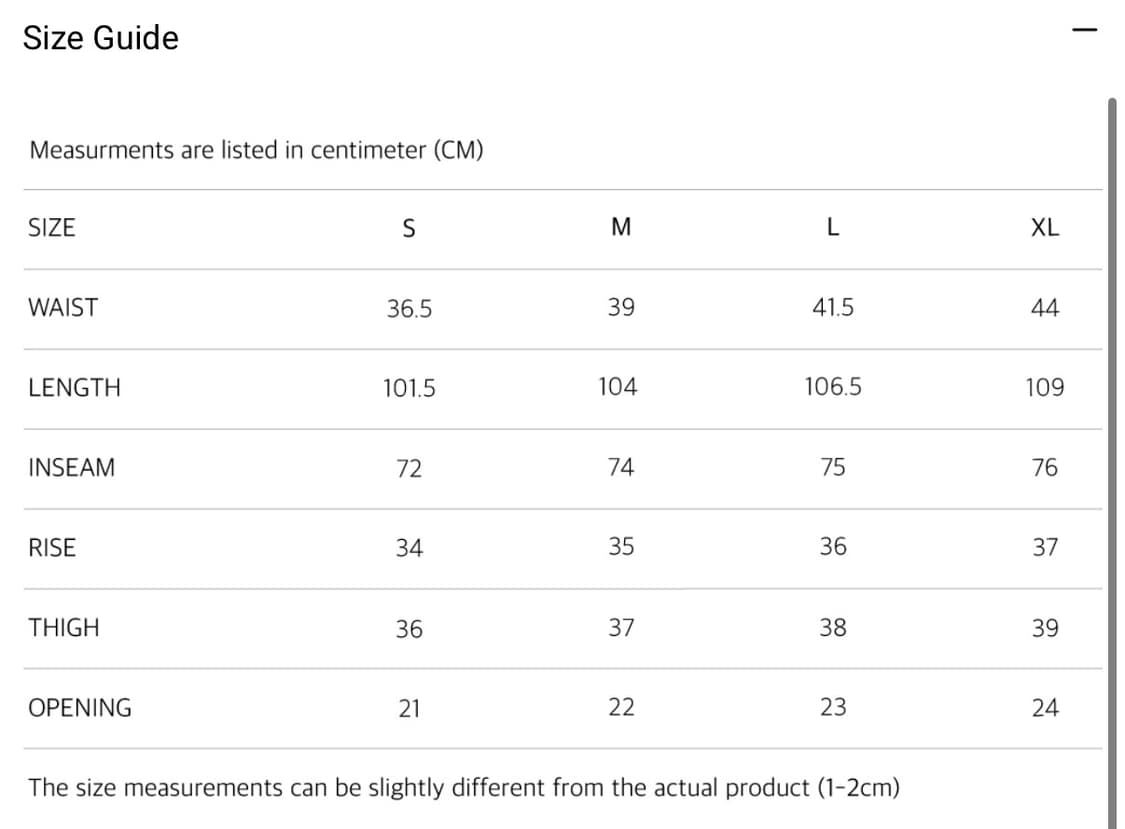This screenshot has width=1125, height=829.
Task: Click the SIZE header label
Action: click(52, 228)
